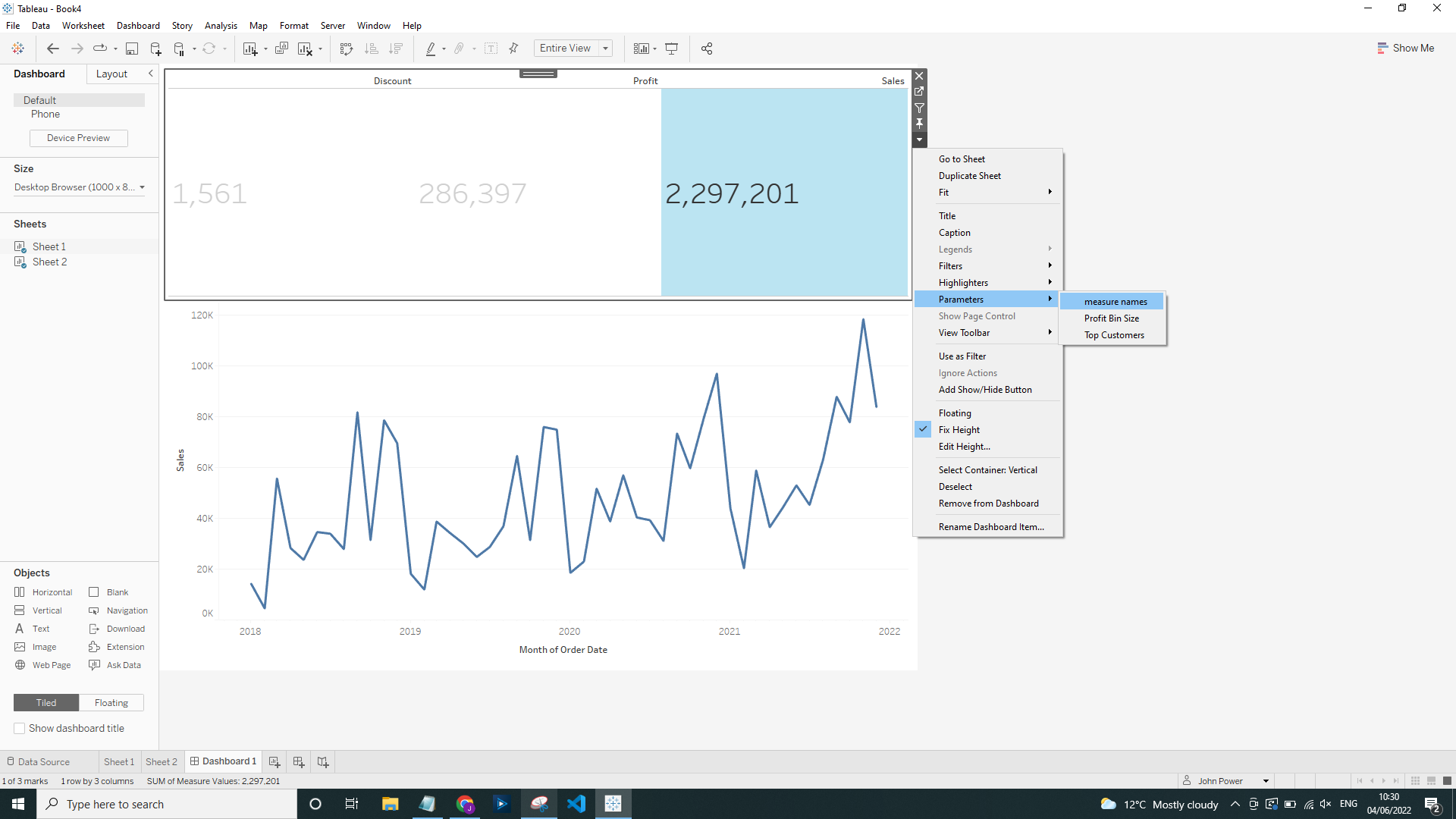Open Chrome from the taskbar
1456x819 pixels.
coord(465,804)
